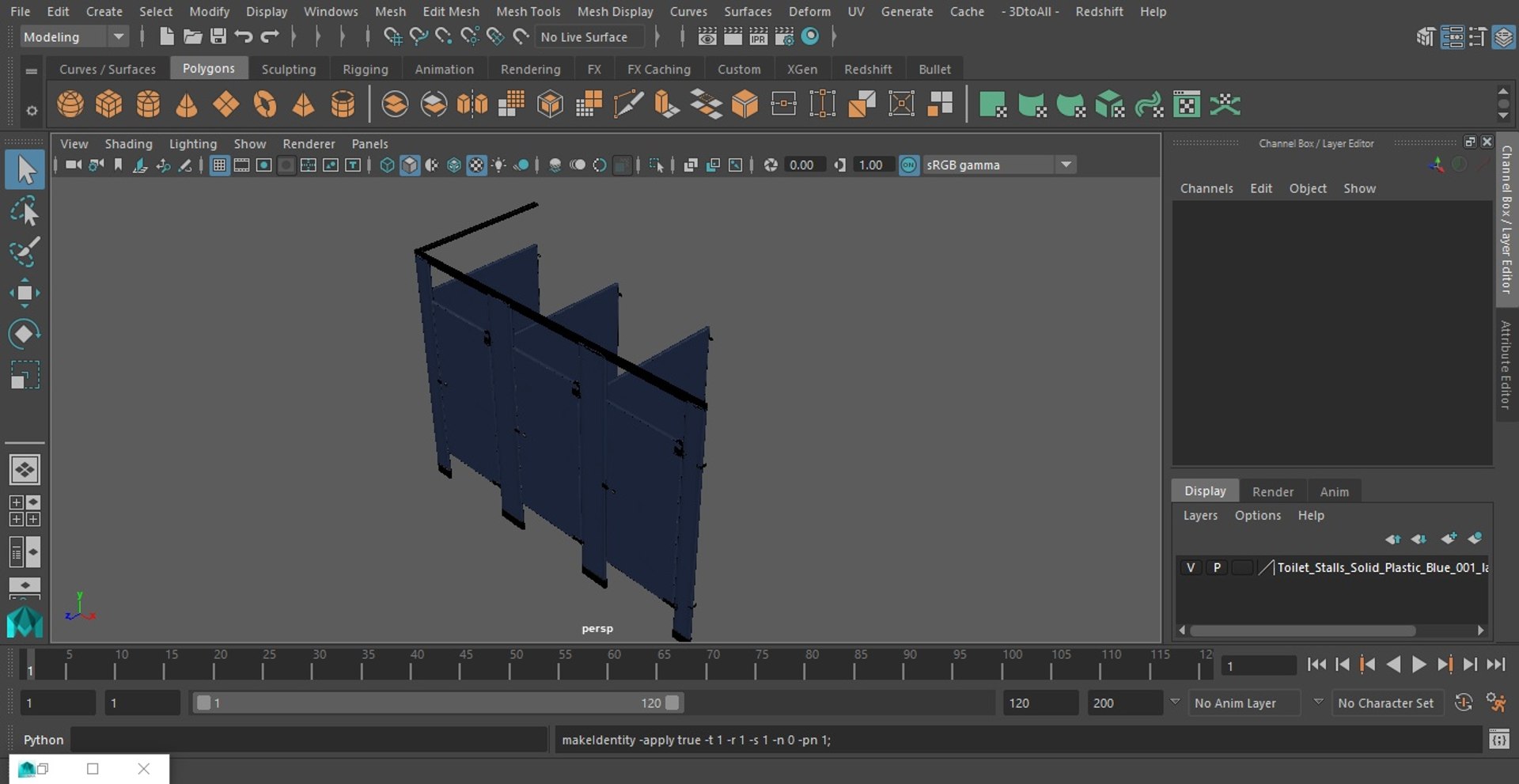
Task: Create a polygon torus from the shelf
Action: (265, 104)
